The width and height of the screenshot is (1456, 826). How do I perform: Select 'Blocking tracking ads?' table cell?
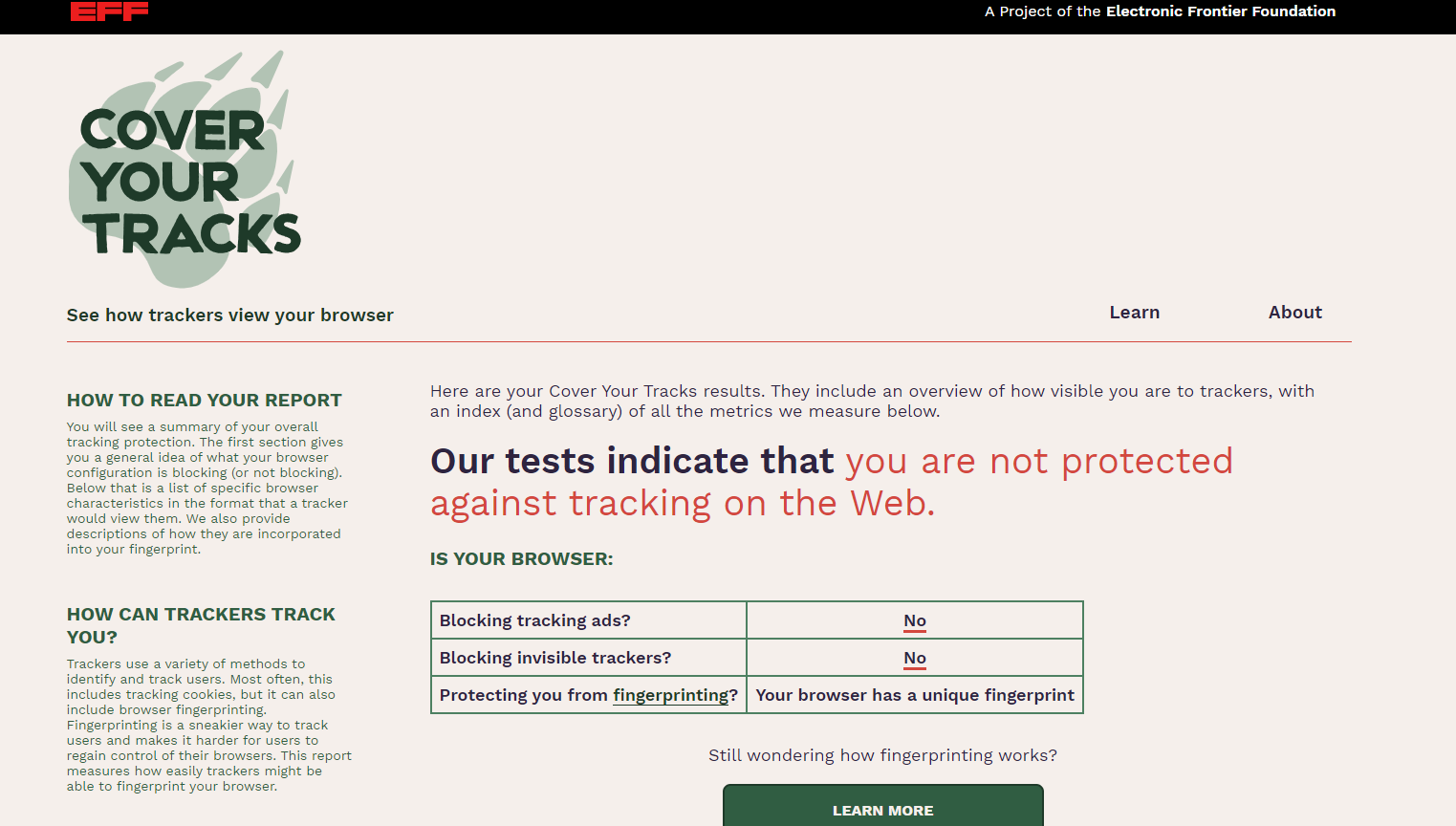coord(589,620)
